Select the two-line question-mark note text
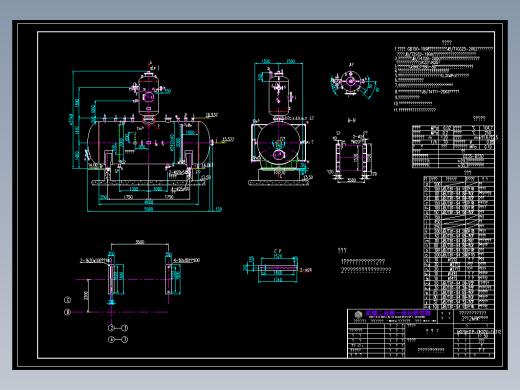520x390 pixels. [365, 266]
